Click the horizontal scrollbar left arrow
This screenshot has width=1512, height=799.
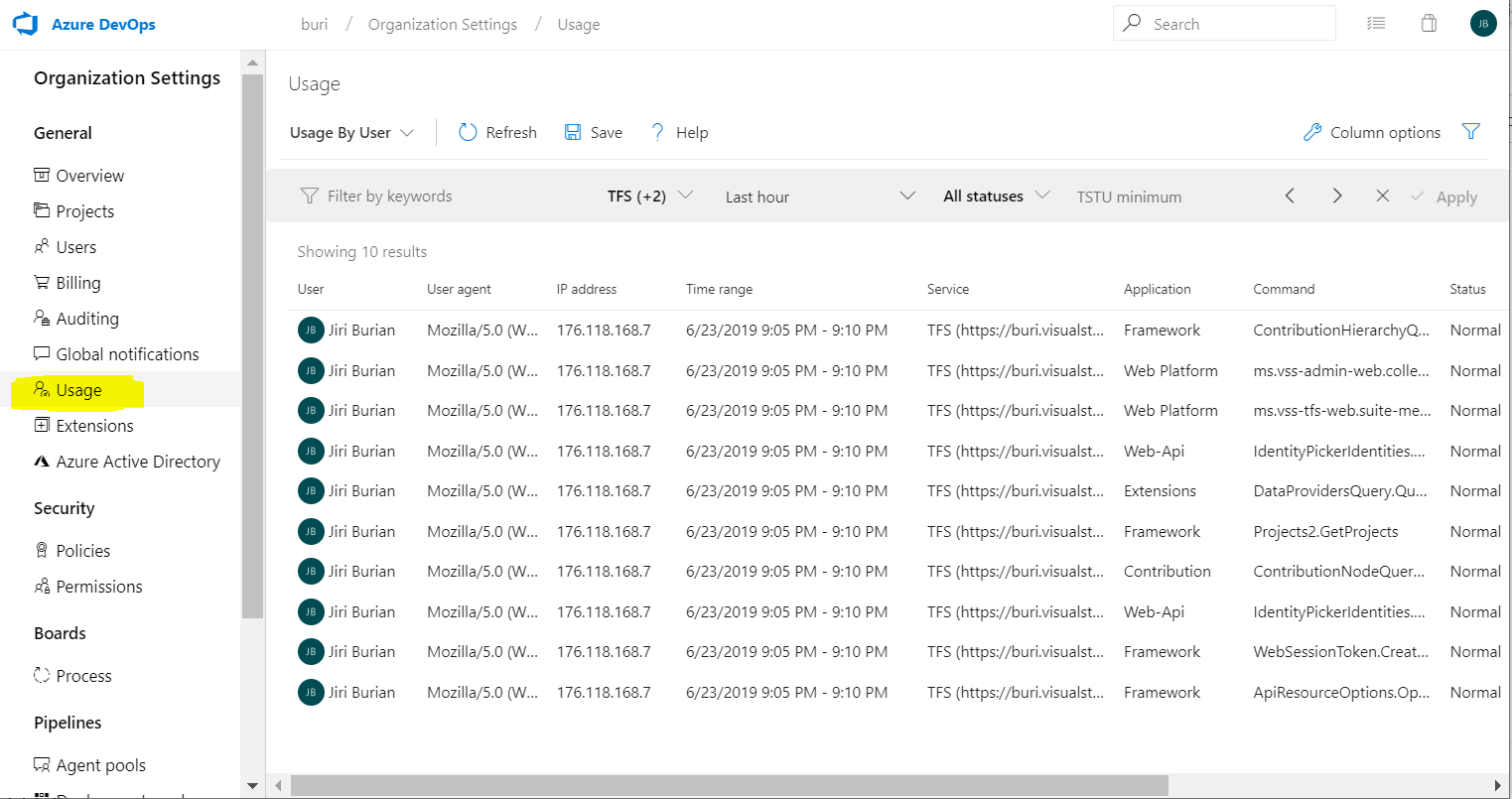click(279, 785)
